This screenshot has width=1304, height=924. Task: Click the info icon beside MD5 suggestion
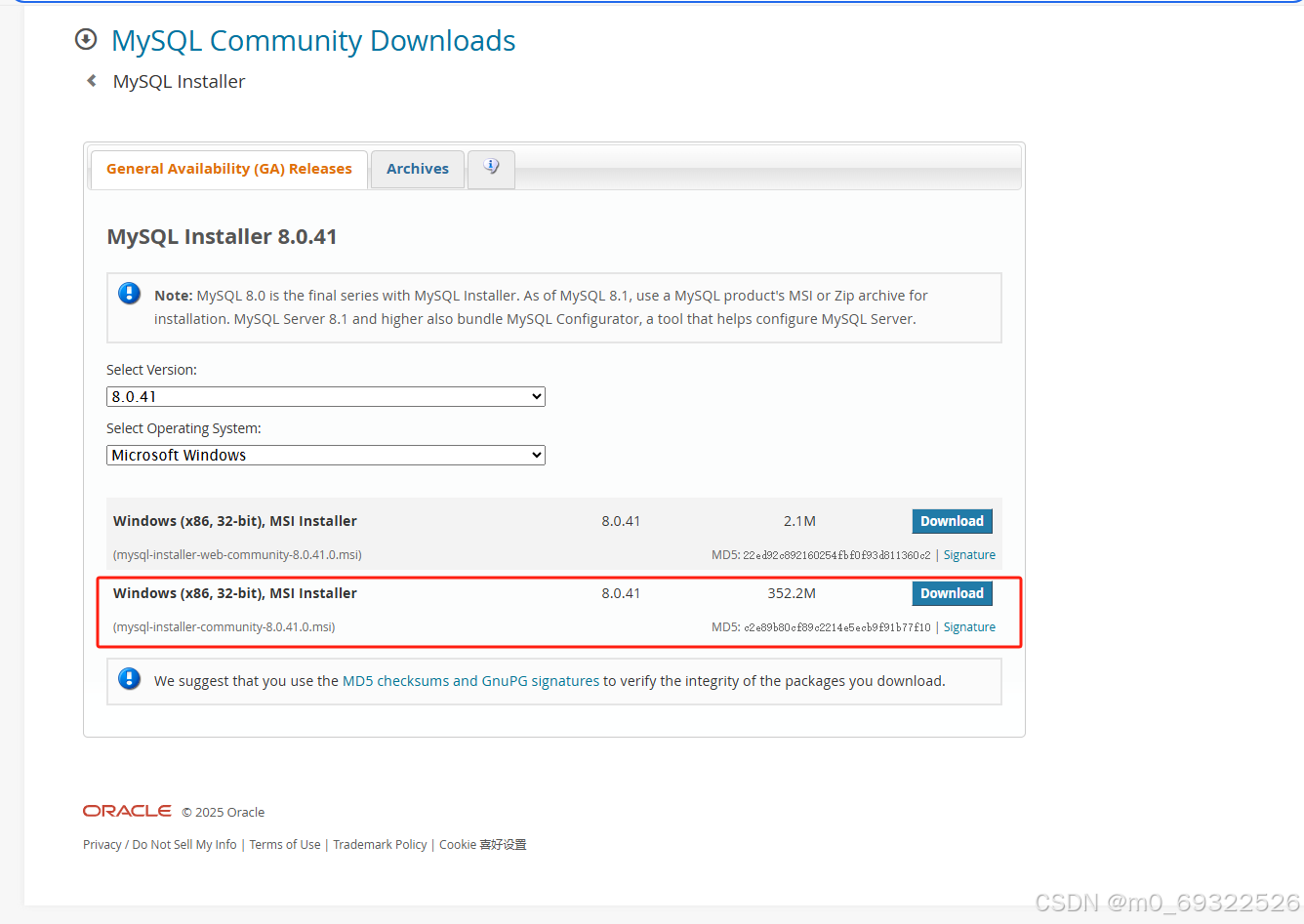(130, 679)
